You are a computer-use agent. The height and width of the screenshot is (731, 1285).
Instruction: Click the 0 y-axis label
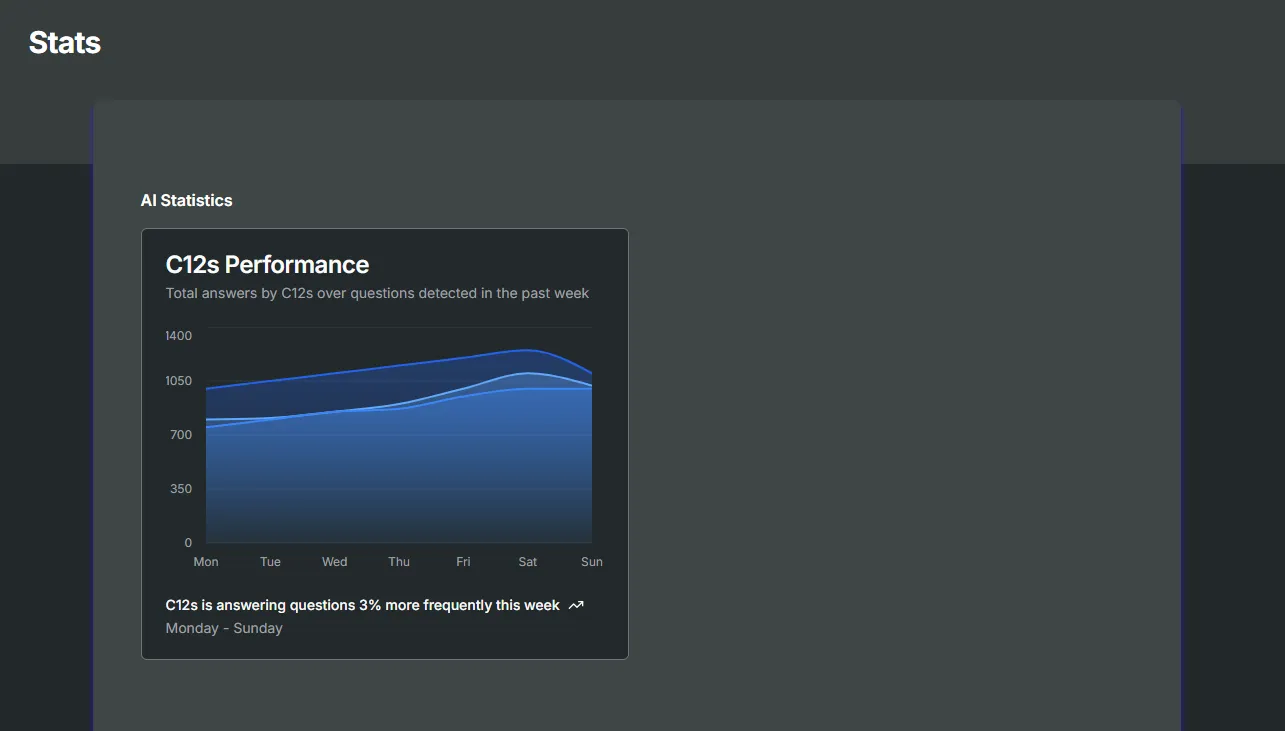coord(188,543)
